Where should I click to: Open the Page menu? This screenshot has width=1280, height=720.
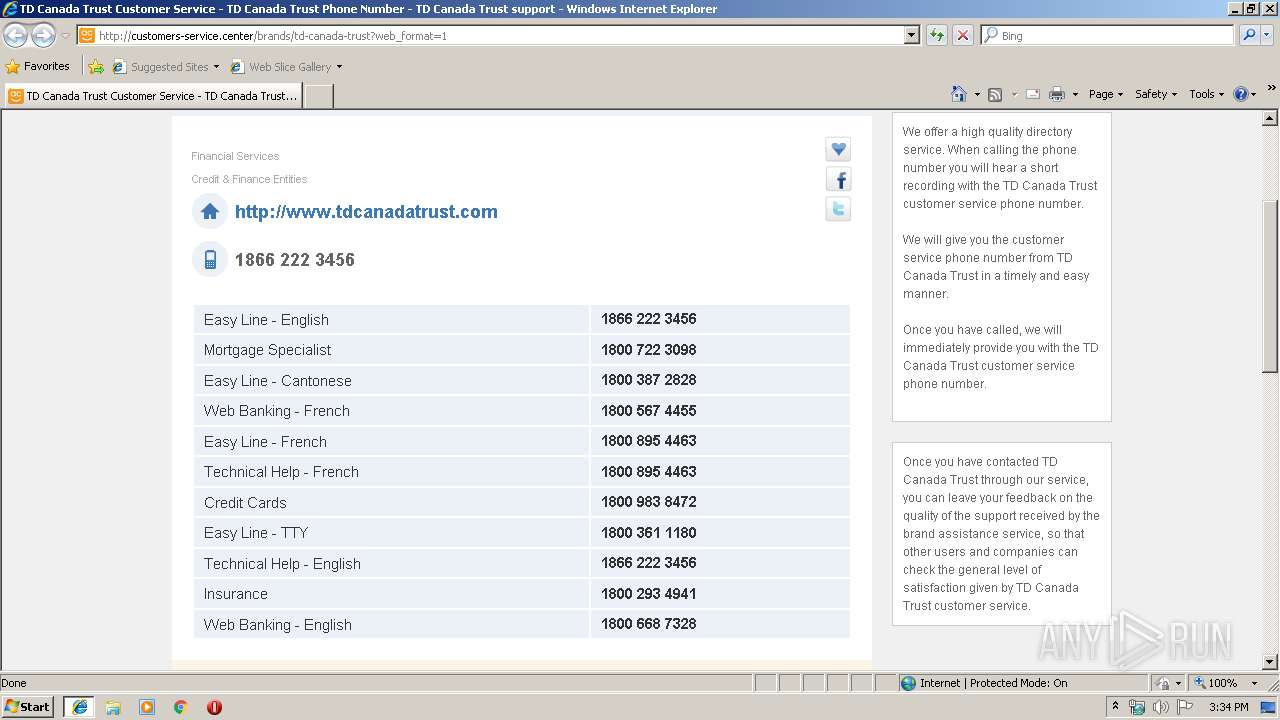[x=1105, y=94]
